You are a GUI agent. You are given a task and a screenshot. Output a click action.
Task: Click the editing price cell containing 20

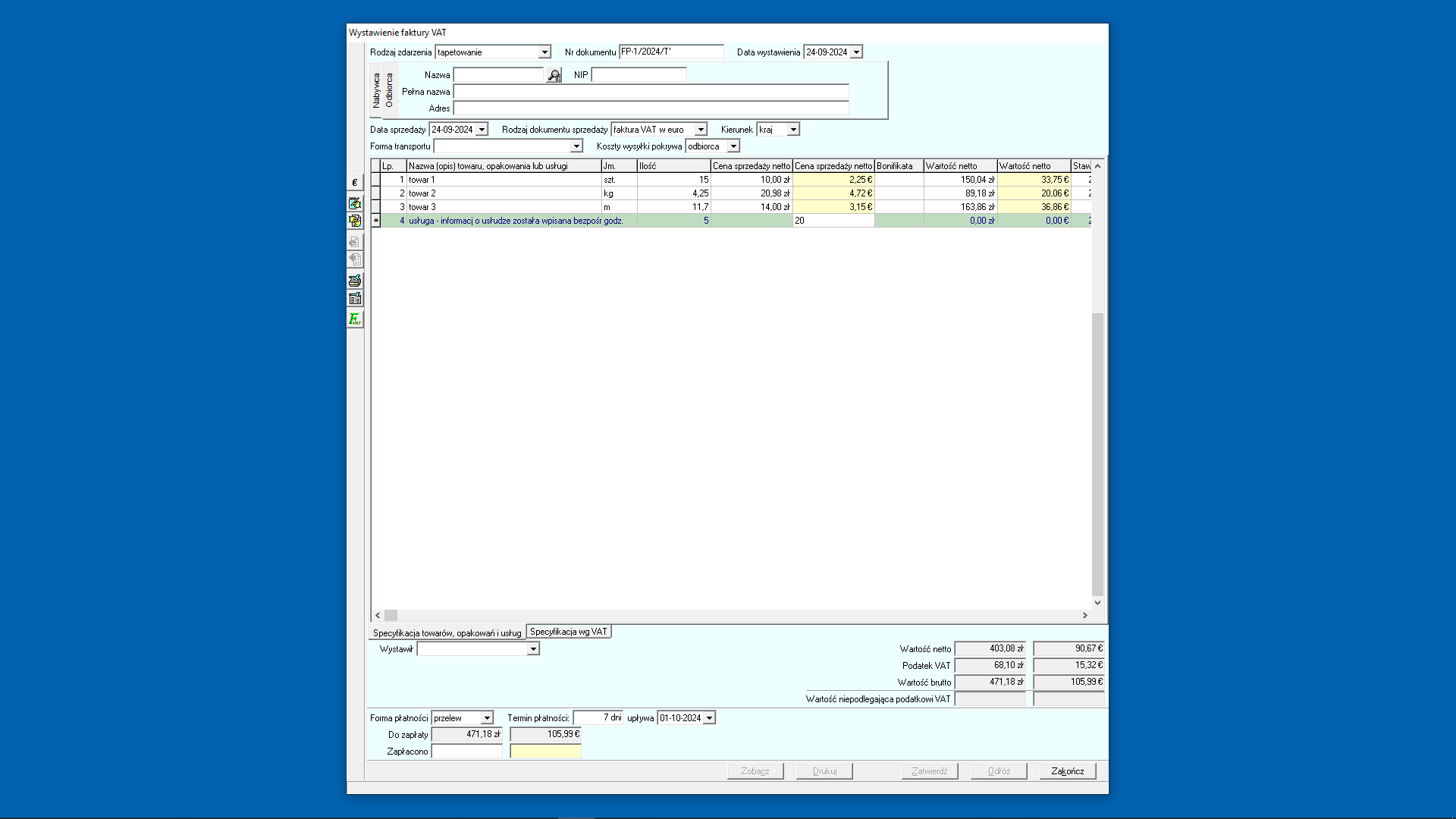833,221
